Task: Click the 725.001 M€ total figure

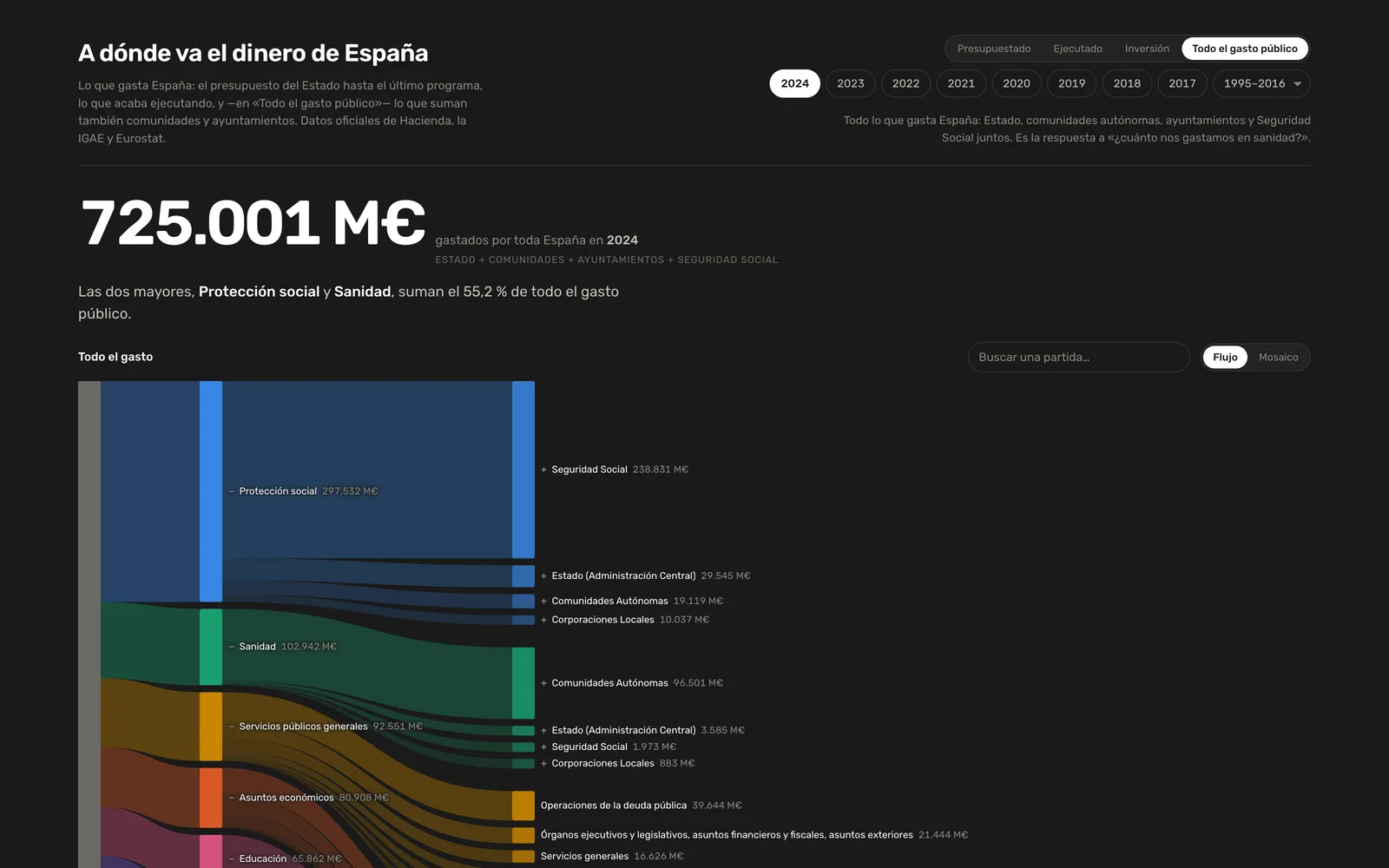Action: coord(253,223)
